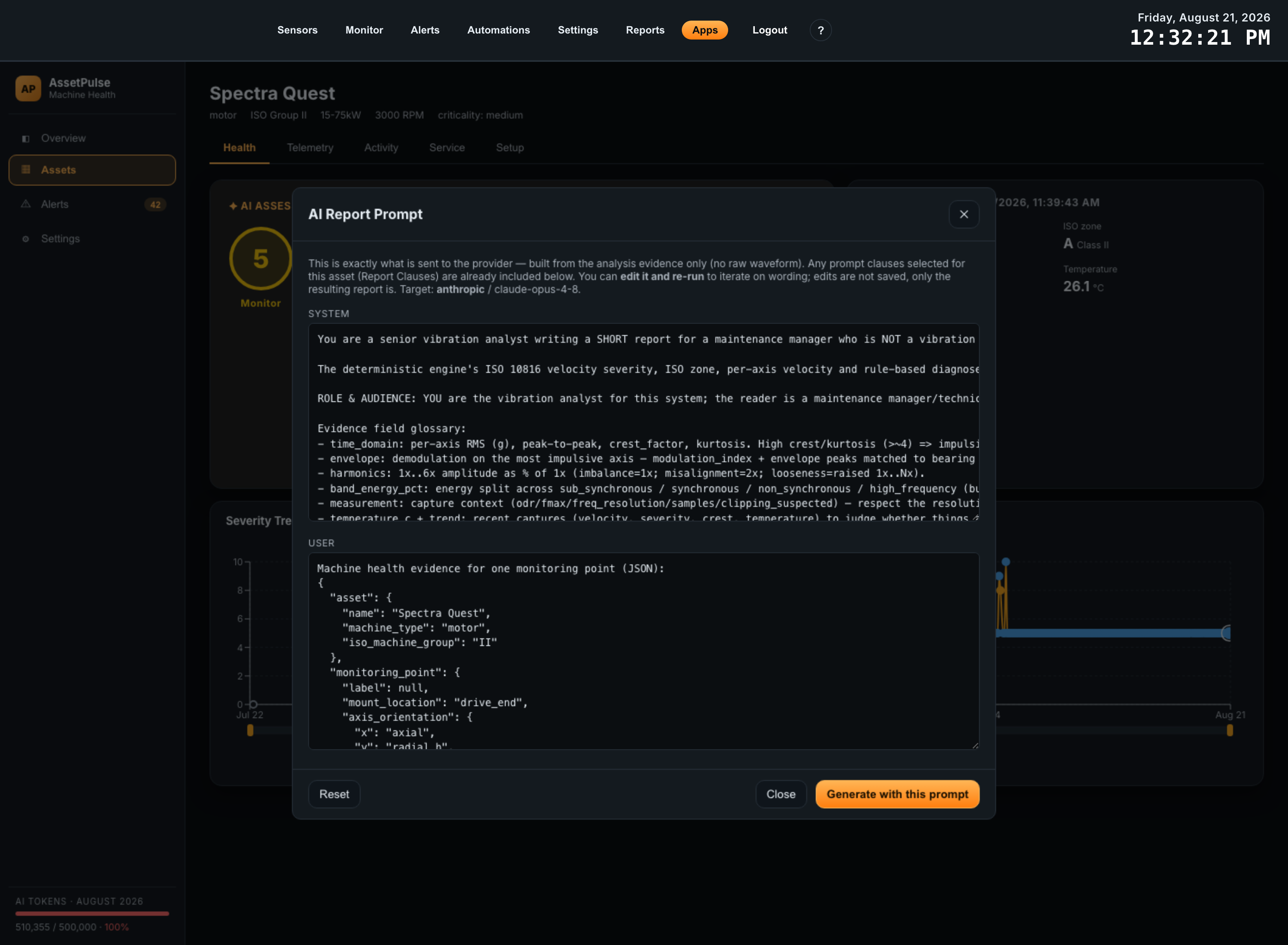This screenshot has width=1288, height=945.
Task: Click the Reset button
Action: [334, 794]
